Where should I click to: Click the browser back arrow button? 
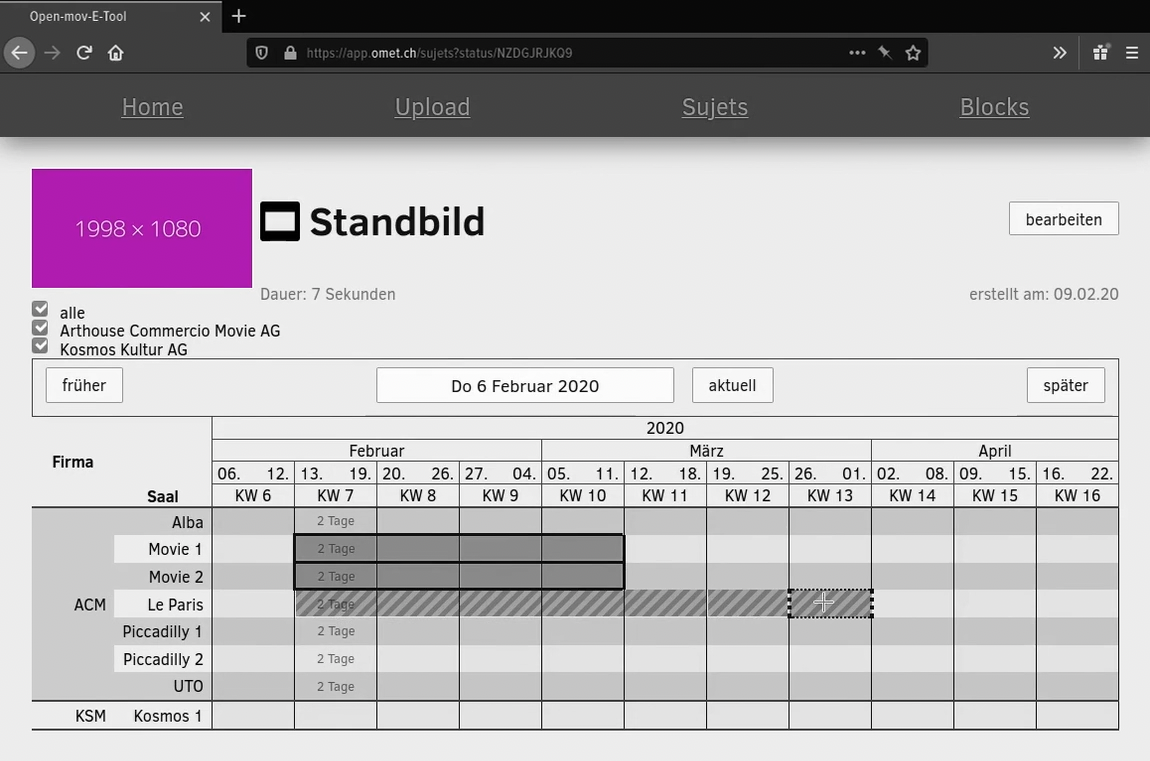click(19, 53)
